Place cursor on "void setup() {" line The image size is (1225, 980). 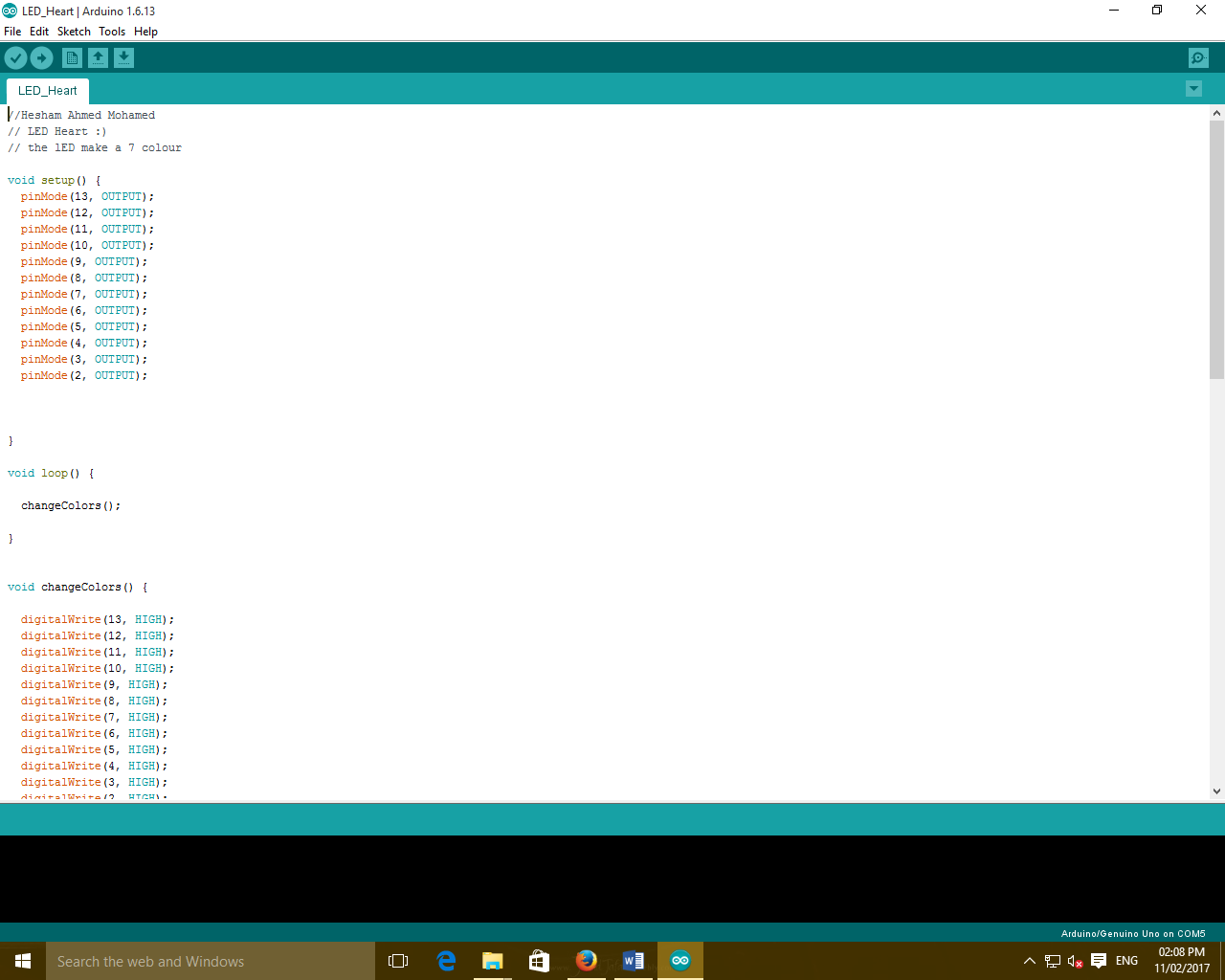(55, 180)
